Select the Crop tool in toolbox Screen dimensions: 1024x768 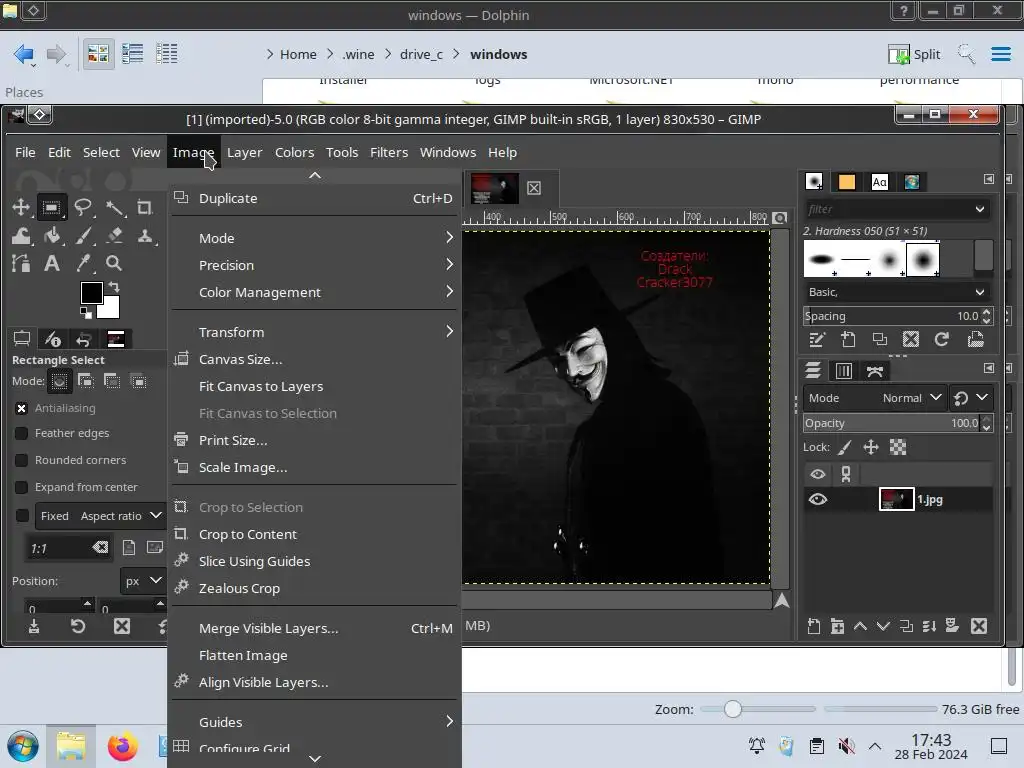pos(144,208)
